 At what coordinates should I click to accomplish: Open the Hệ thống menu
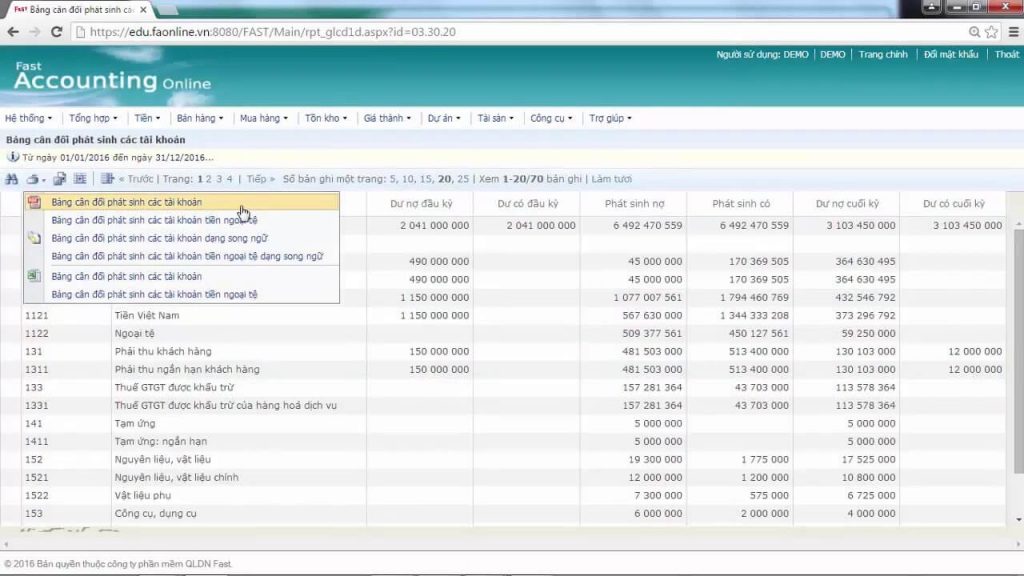[x=28, y=118]
